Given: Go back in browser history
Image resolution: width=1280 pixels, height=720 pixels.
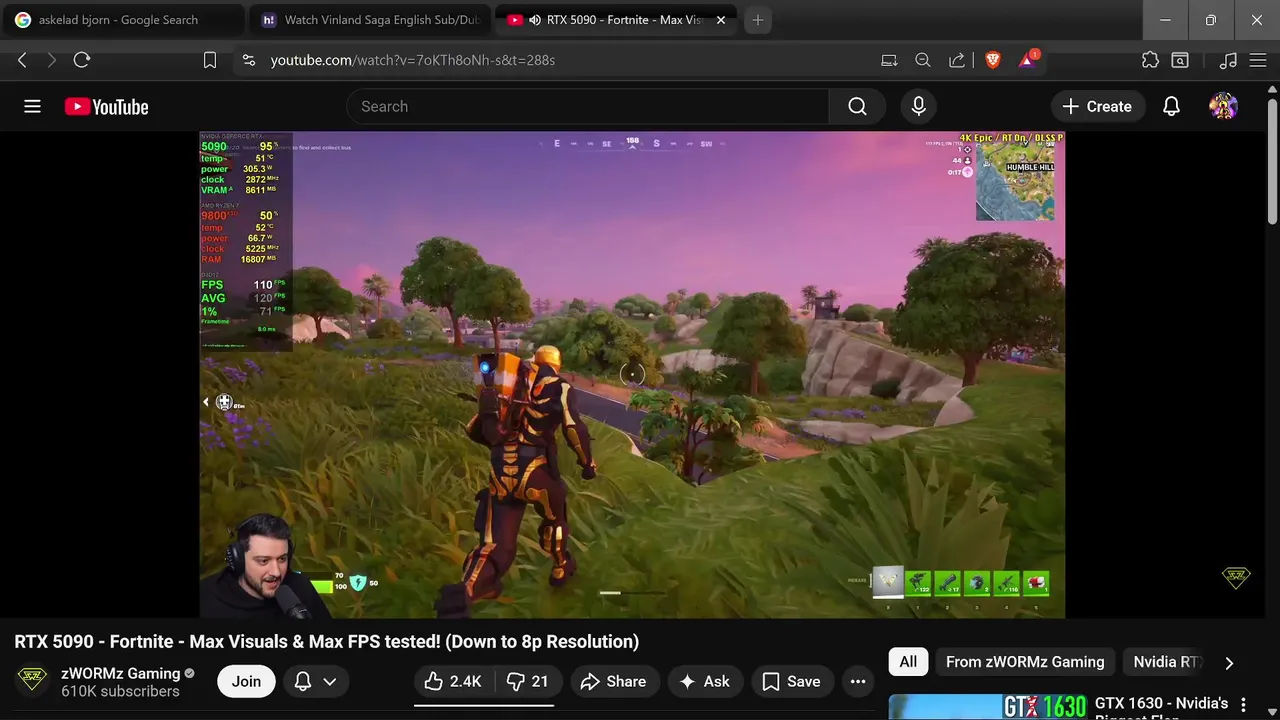Looking at the screenshot, I should (22, 60).
